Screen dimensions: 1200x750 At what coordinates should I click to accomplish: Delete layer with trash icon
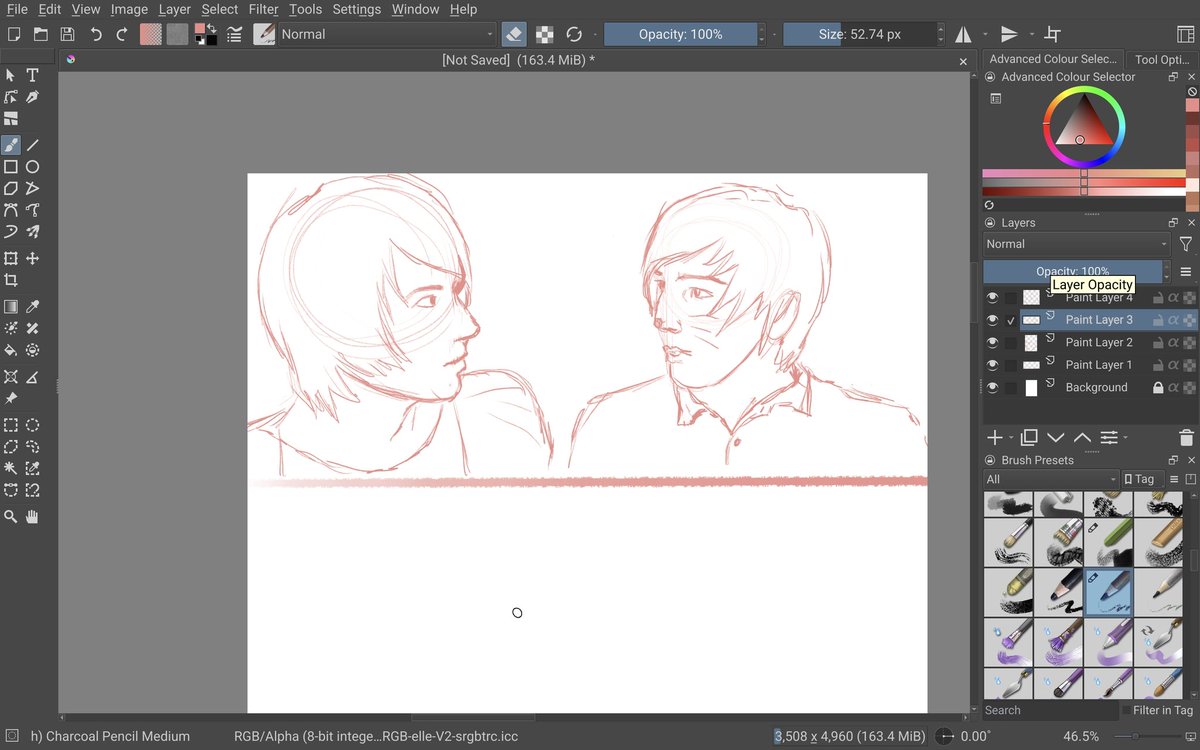point(1186,438)
